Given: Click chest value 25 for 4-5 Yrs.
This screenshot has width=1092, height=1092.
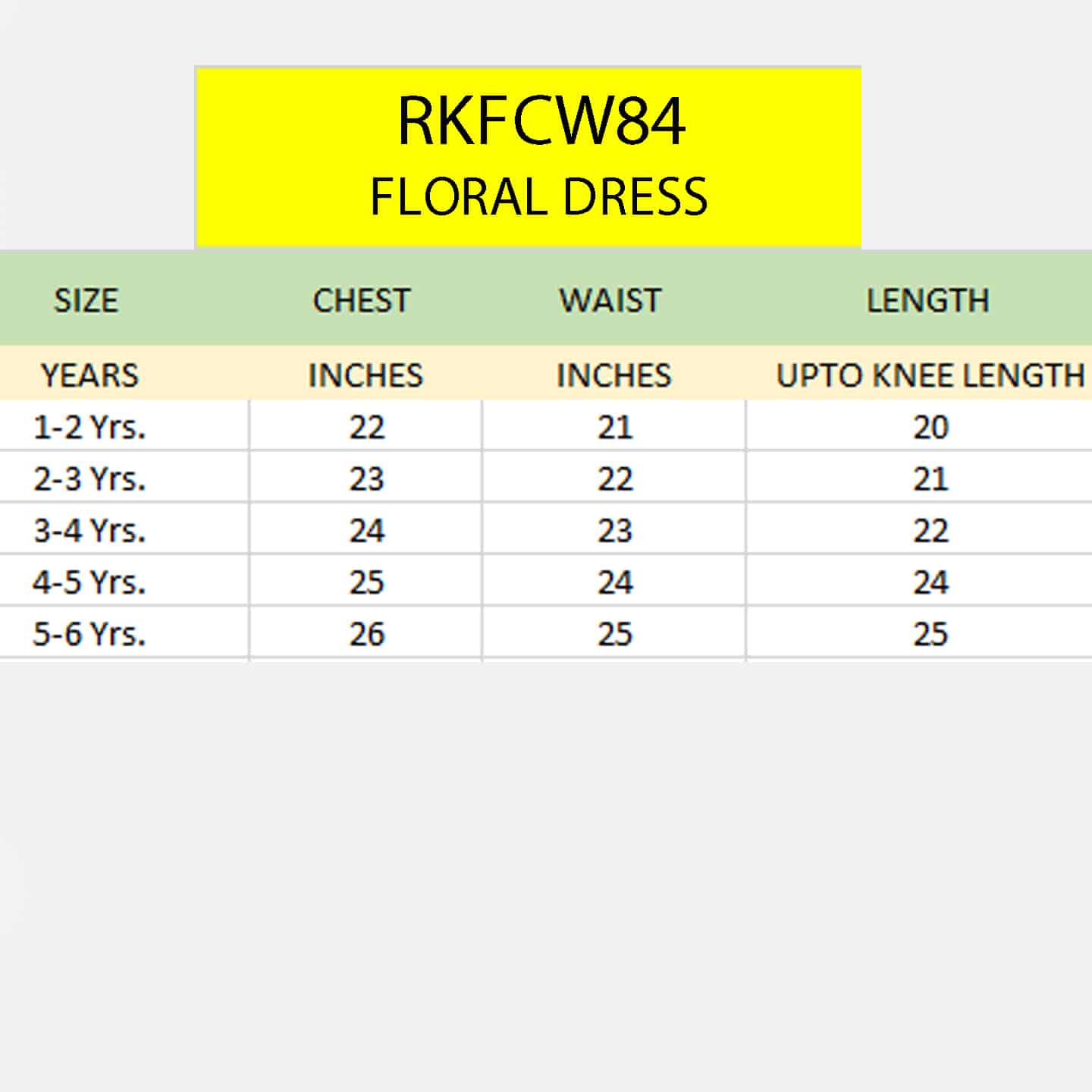Looking at the screenshot, I should (x=367, y=582).
